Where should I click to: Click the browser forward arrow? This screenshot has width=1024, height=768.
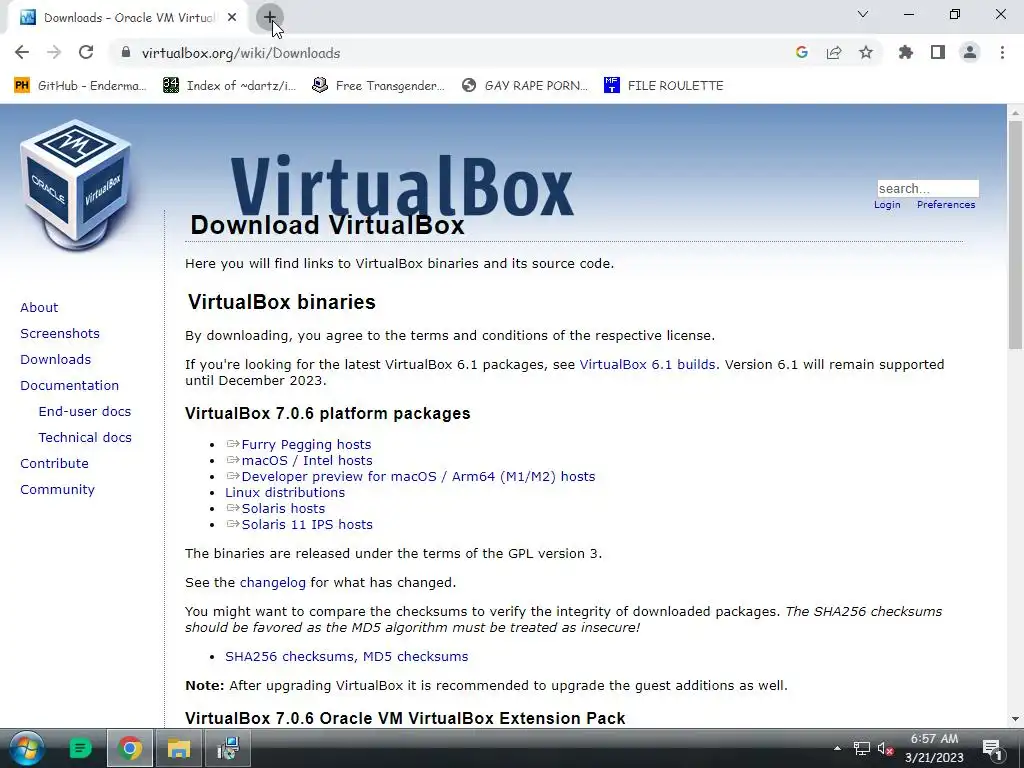[x=54, y=53]
